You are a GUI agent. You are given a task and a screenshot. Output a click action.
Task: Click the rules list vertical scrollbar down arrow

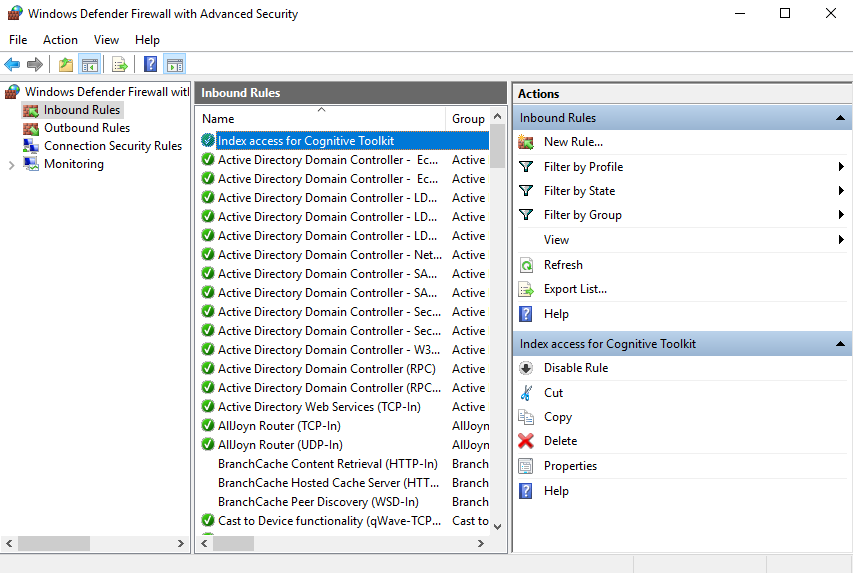[498, 525]
